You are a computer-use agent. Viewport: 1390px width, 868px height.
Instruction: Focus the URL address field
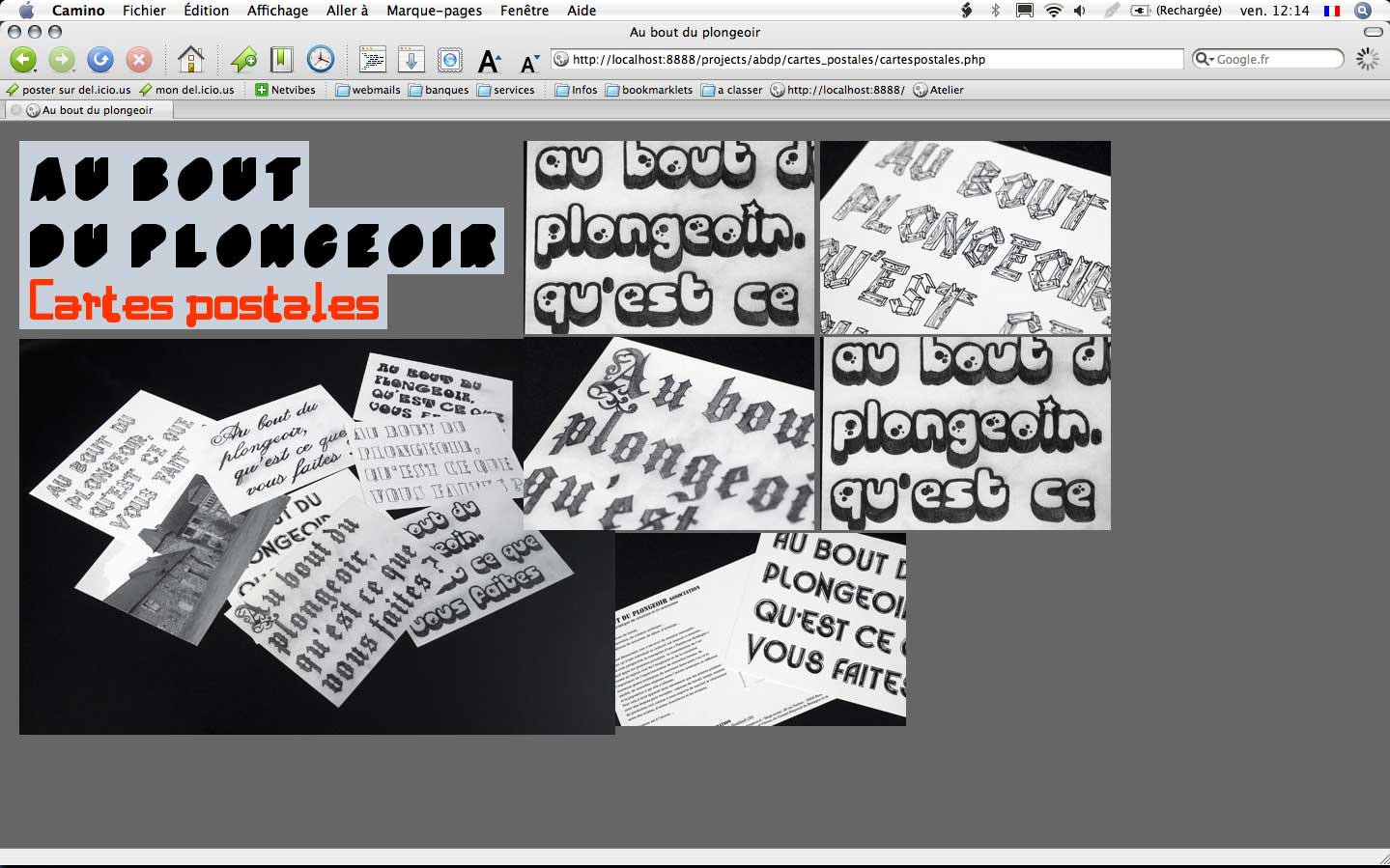867,59
